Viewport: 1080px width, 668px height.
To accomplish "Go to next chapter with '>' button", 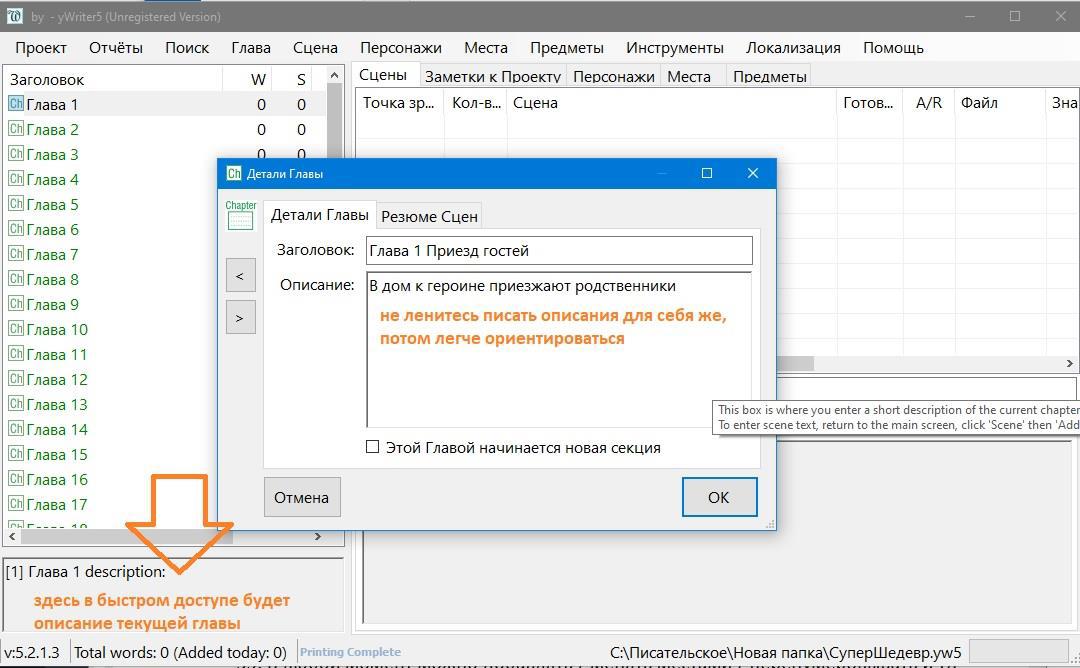I will [240, 318].
